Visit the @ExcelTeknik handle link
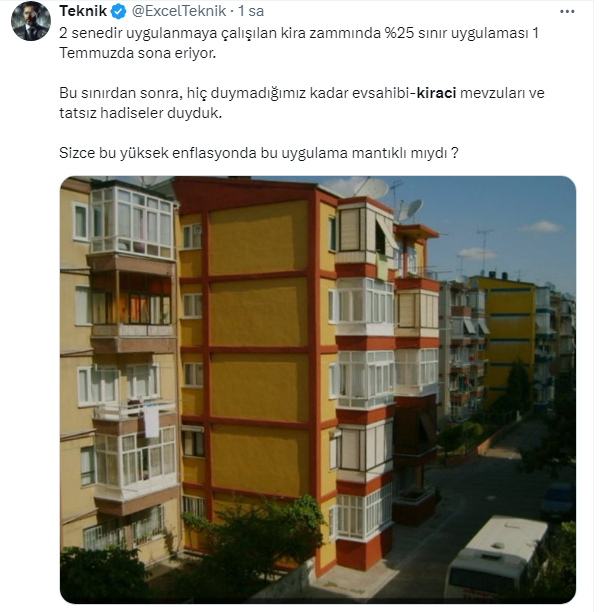 179,11
